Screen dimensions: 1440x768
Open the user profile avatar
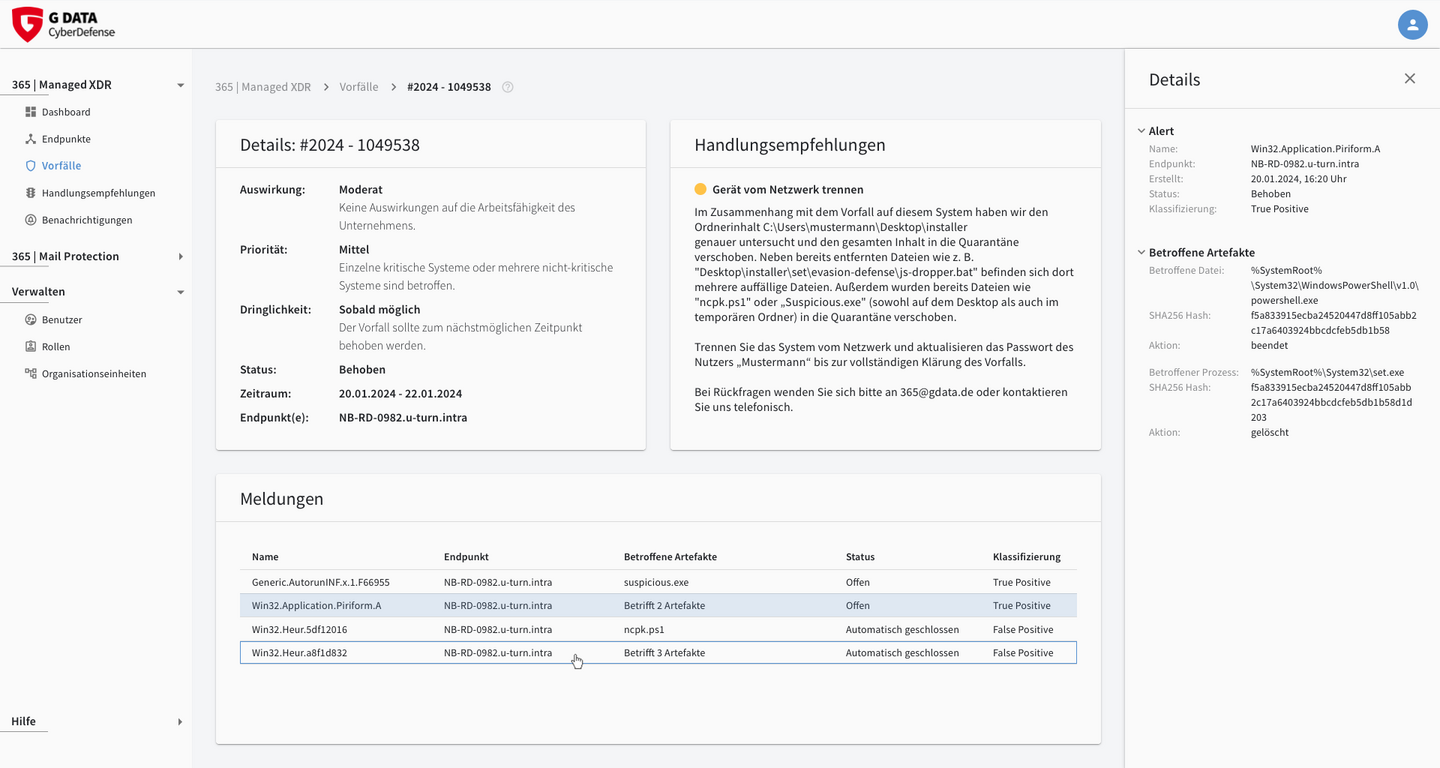coord(1412,25)
